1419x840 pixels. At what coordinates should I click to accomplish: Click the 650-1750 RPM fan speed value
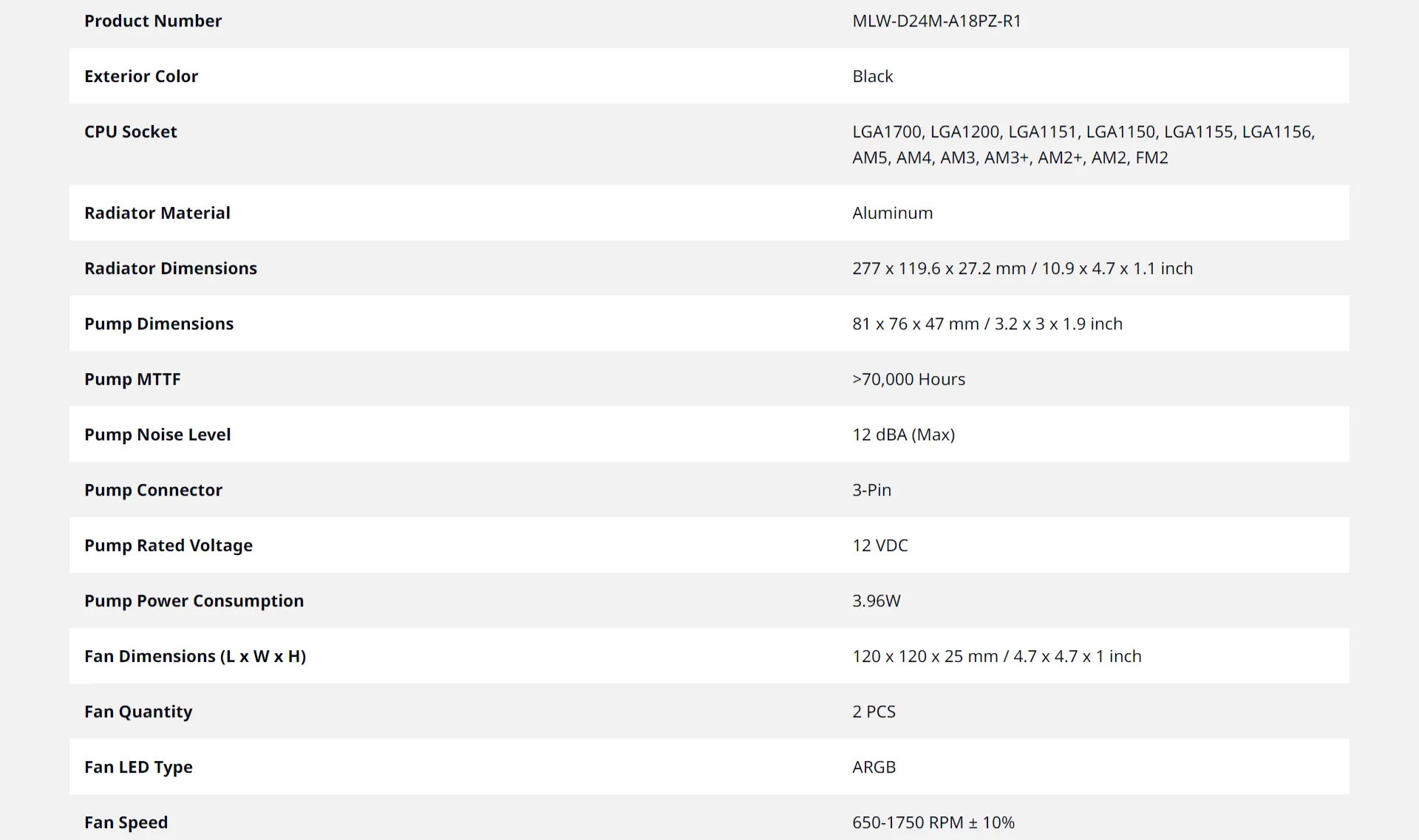pyautogui.click(x=933, y=822)
